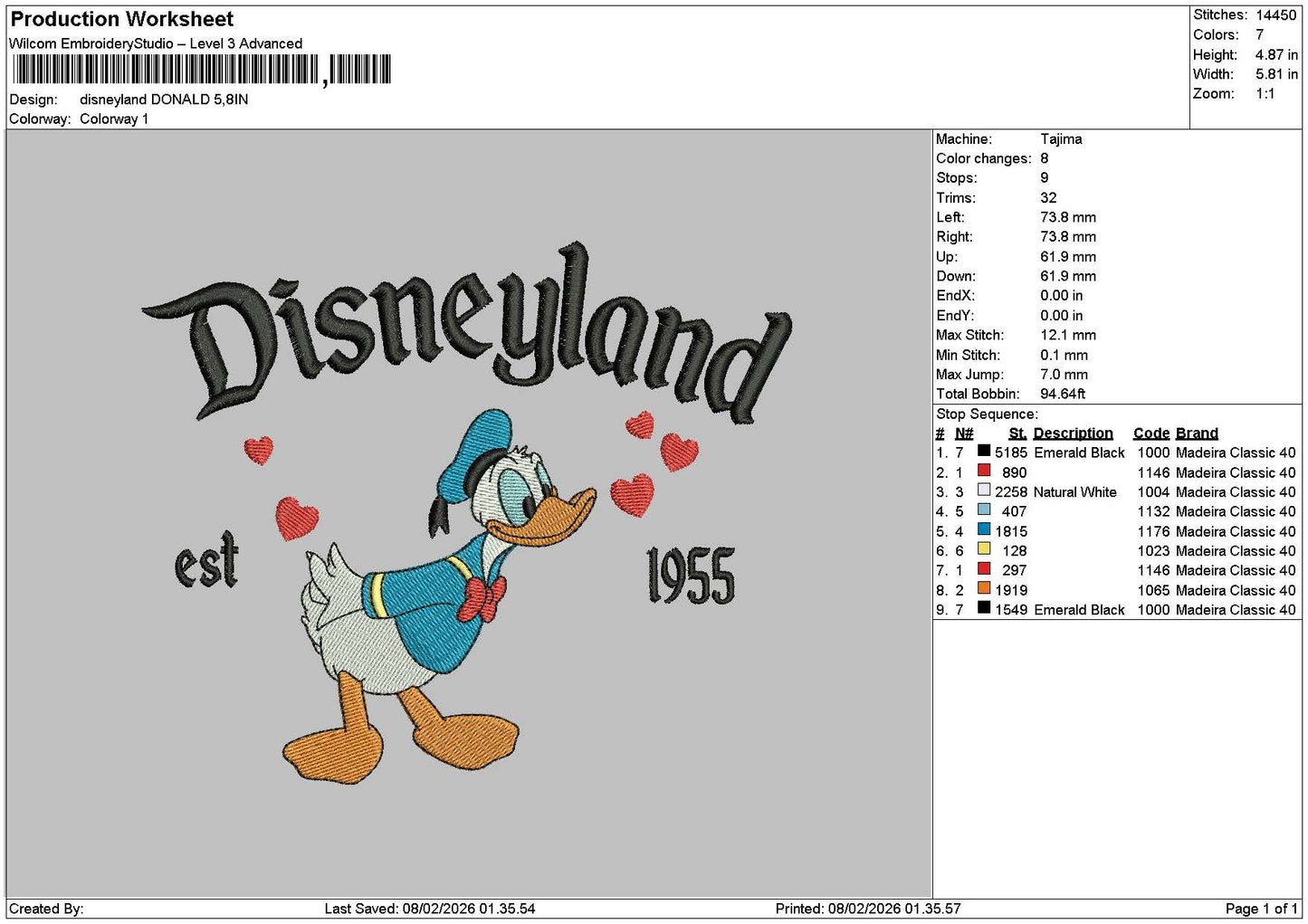Click the 'Production Worksheet' title
The width and height of the screenshot is (1308, 924).
[121, 19]
